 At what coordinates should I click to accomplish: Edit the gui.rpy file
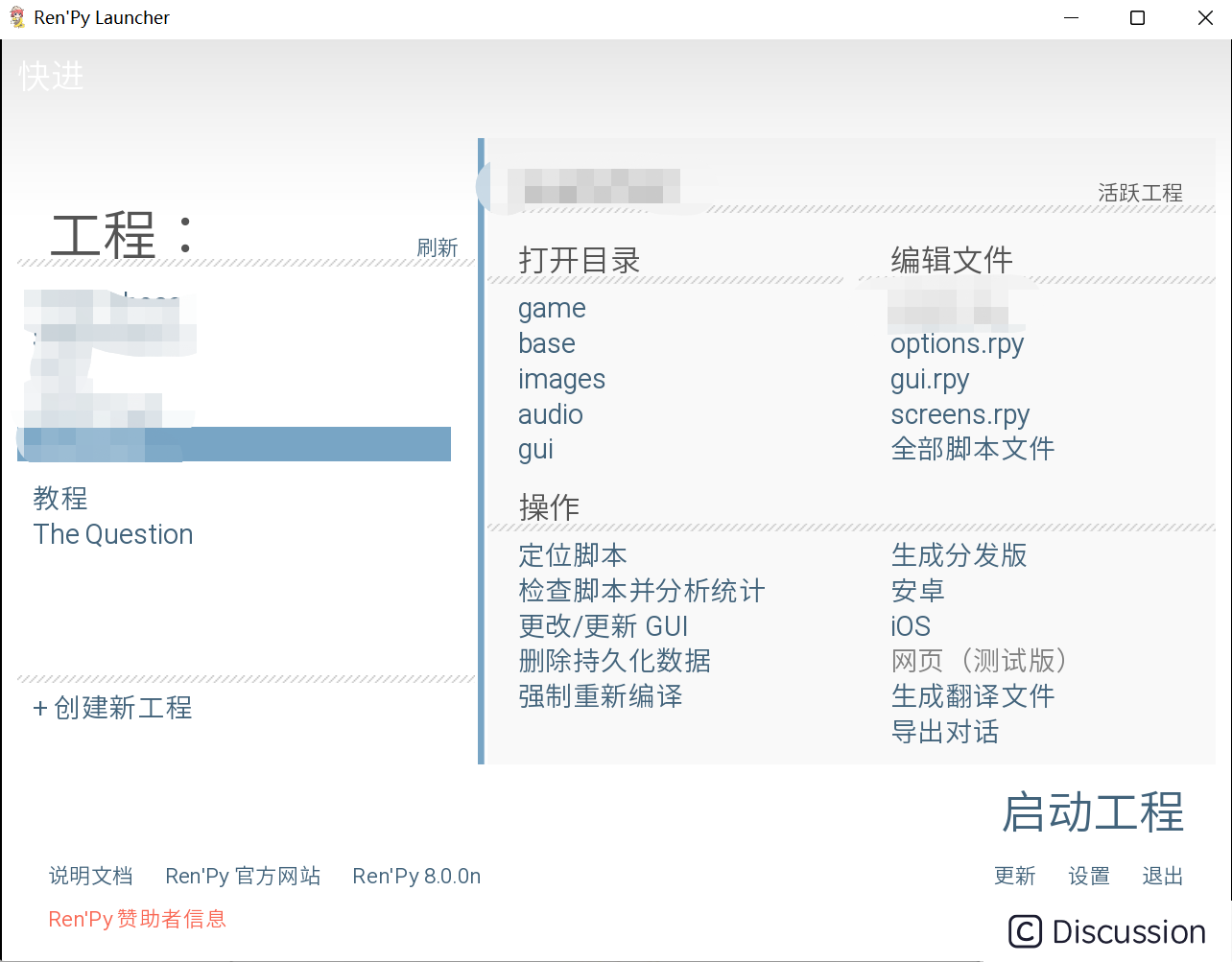pyautogui.click(x=930, y=379)
